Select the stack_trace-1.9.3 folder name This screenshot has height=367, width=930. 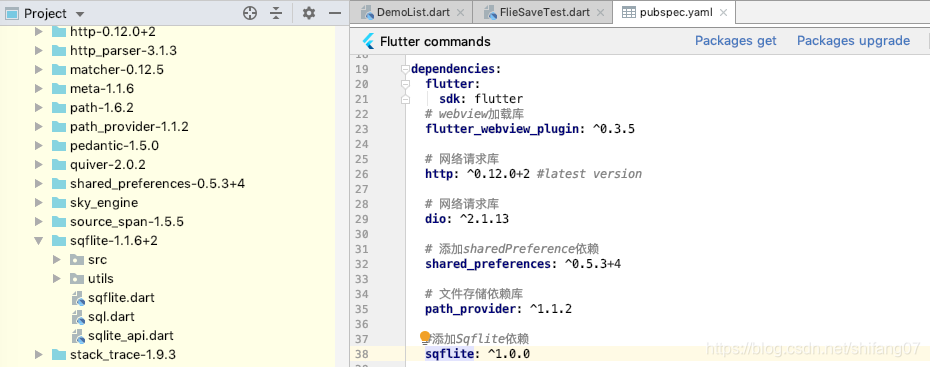coord(123,355)
